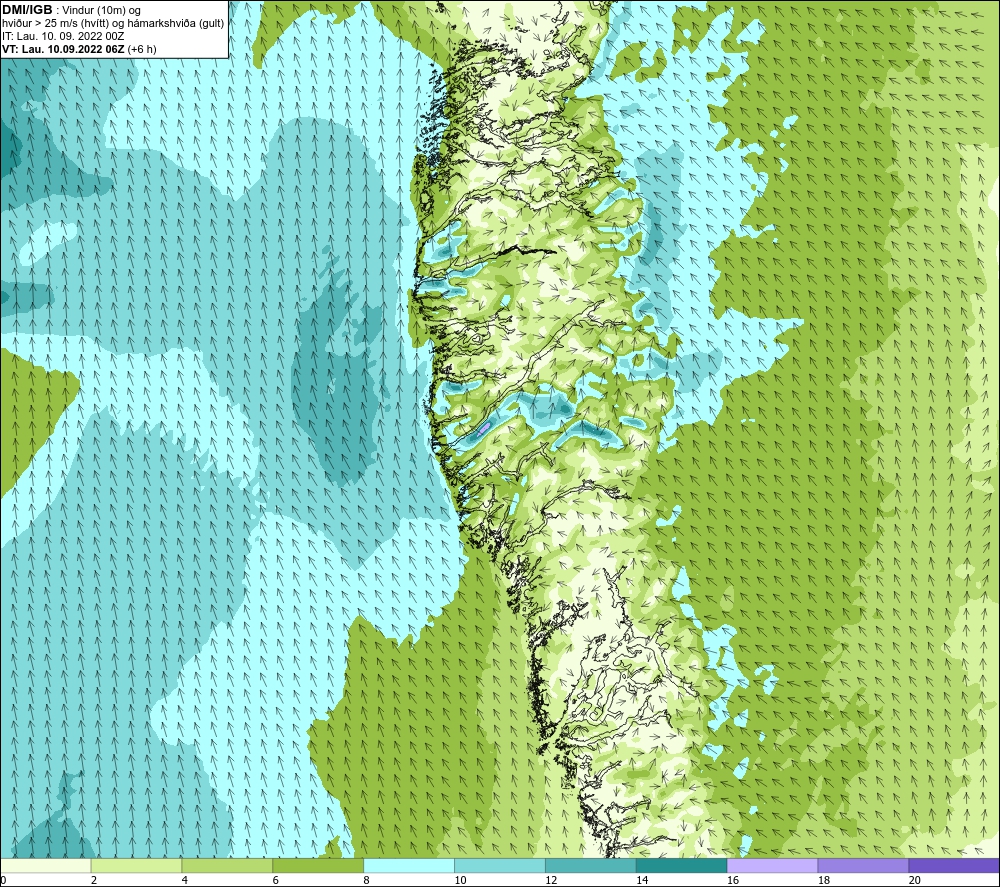This screenshot has width=1000, height=887.
Task: Click the scale label "10"
Action: click(460, 880)
